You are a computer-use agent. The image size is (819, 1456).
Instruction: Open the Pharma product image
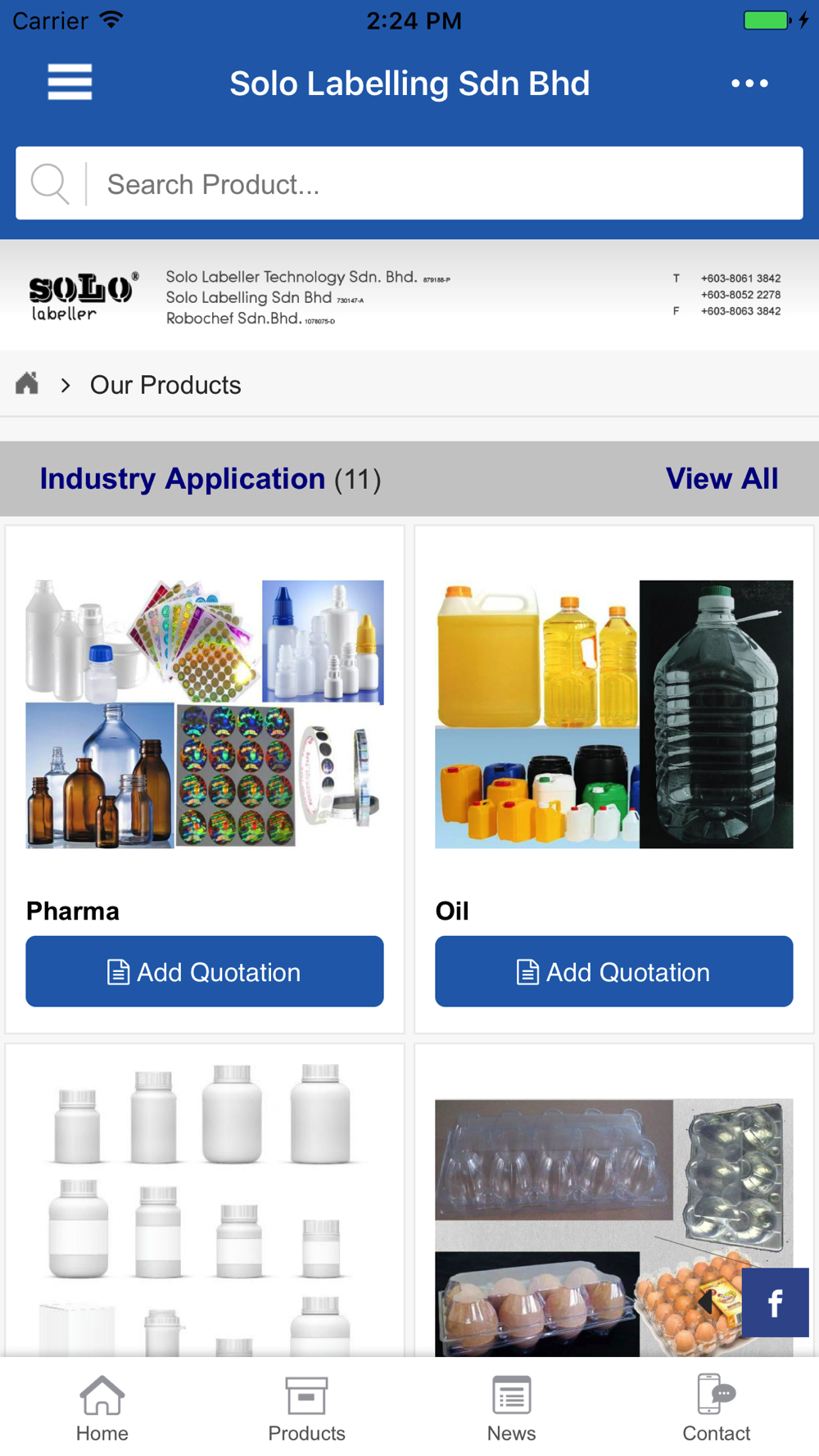click(x=205, y=714)
